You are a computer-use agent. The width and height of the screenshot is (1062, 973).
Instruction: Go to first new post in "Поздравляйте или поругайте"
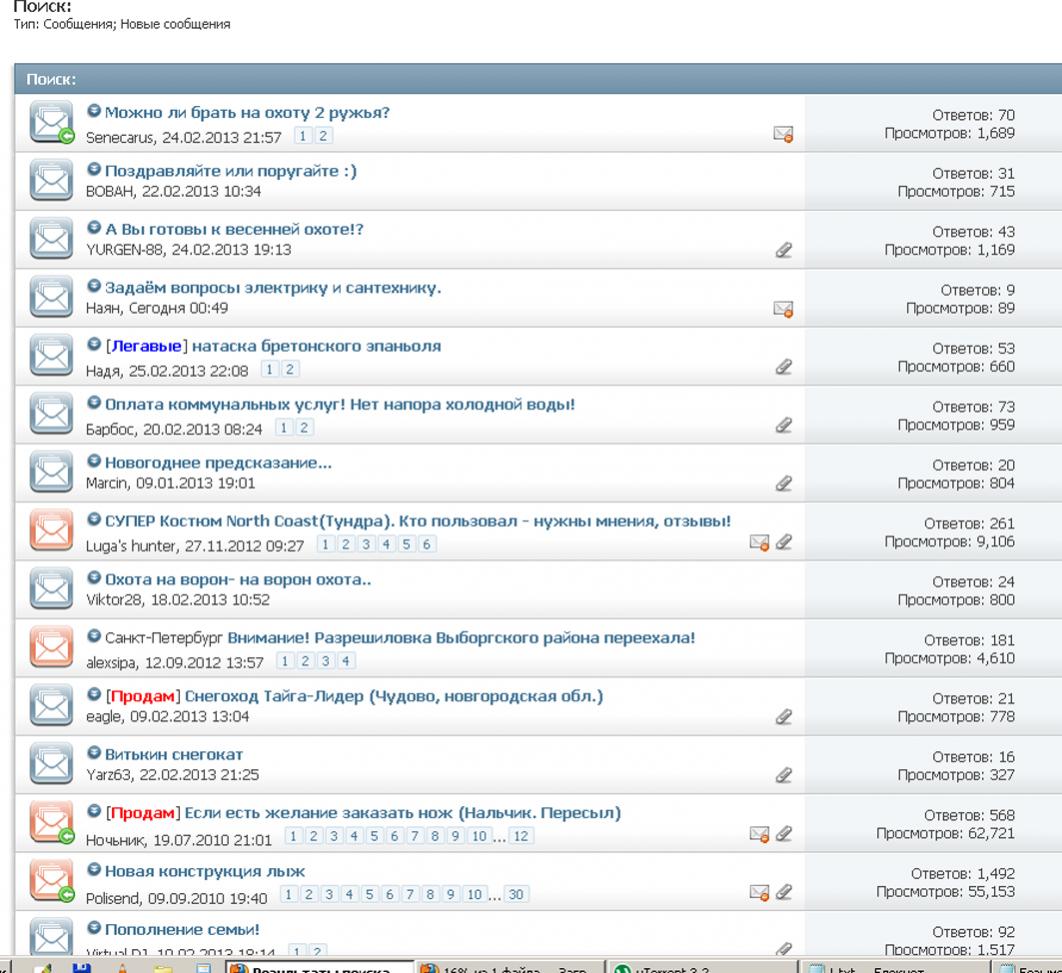point(94,171)
